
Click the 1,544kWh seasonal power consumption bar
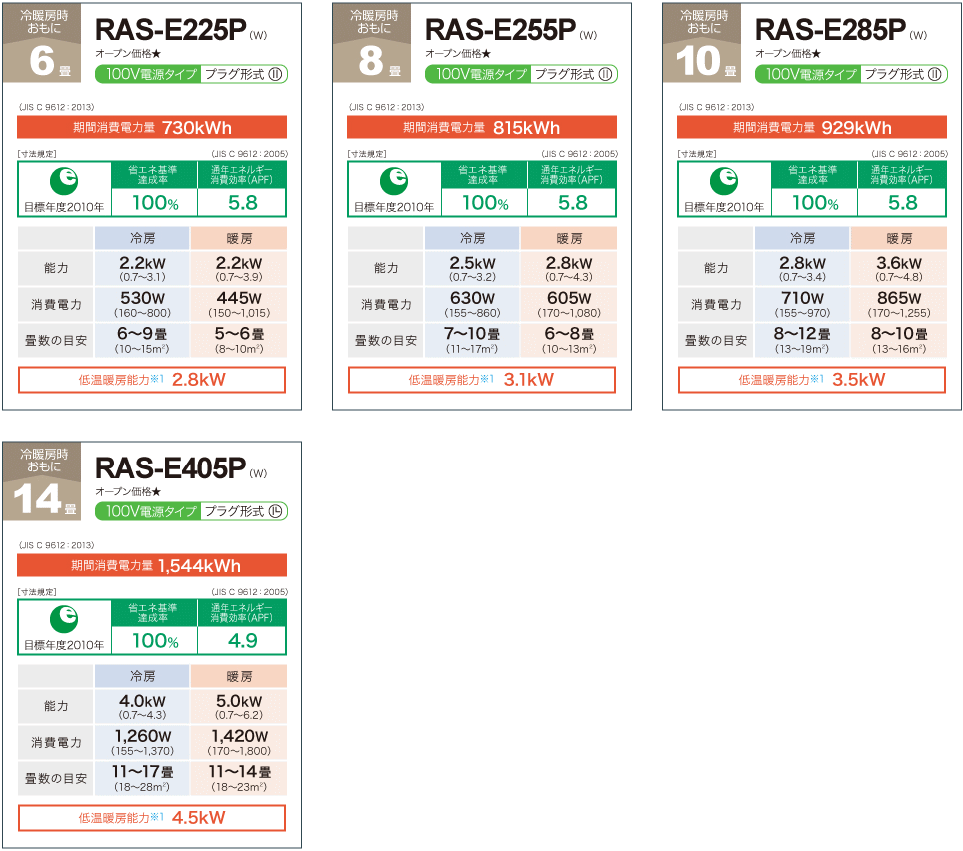click(152, 565)
